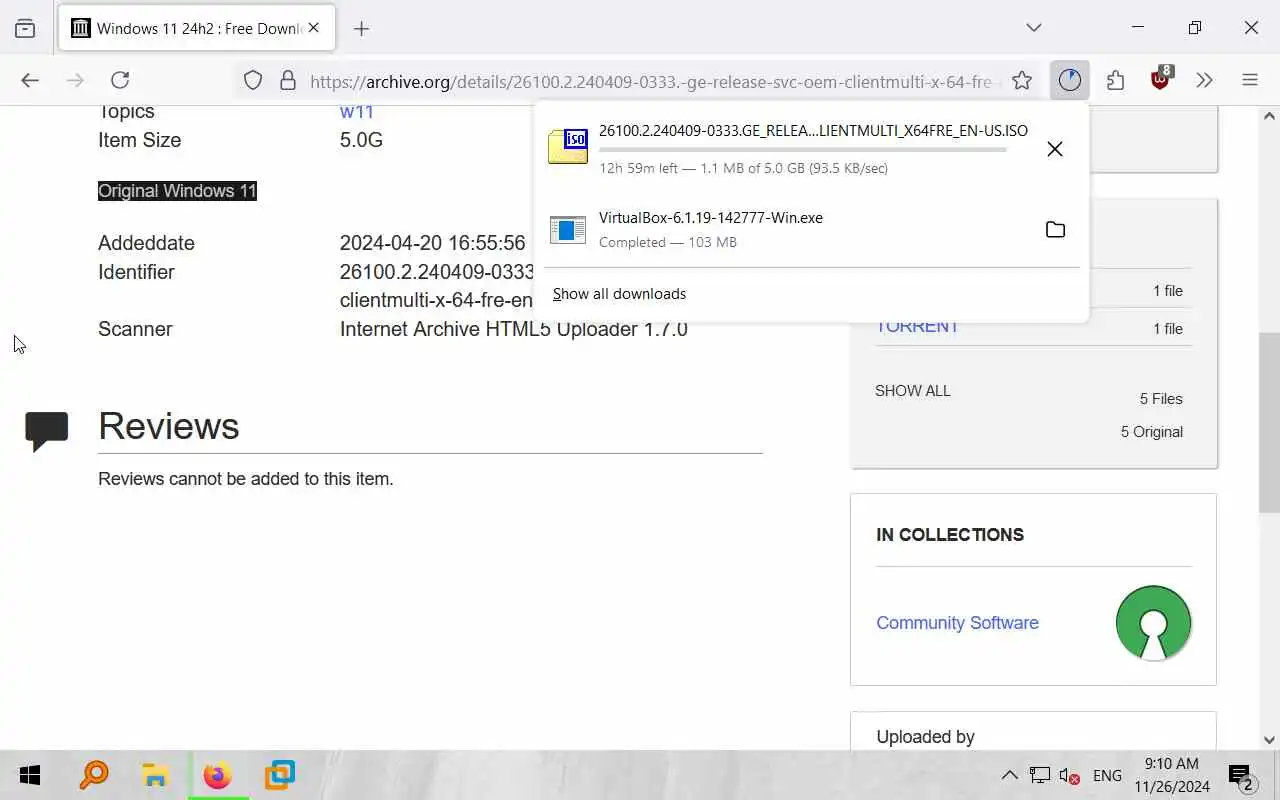
Task: Click the 5.0G item size value
Action: 361,140
